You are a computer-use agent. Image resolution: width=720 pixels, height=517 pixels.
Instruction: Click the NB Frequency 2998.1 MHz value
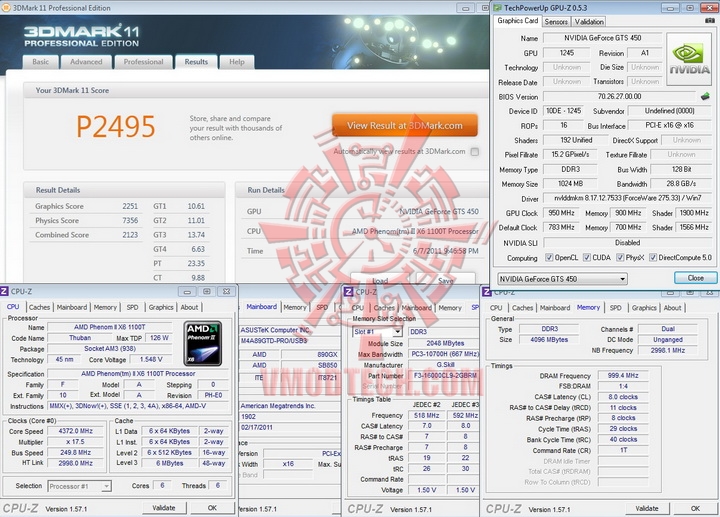point(667,350)
